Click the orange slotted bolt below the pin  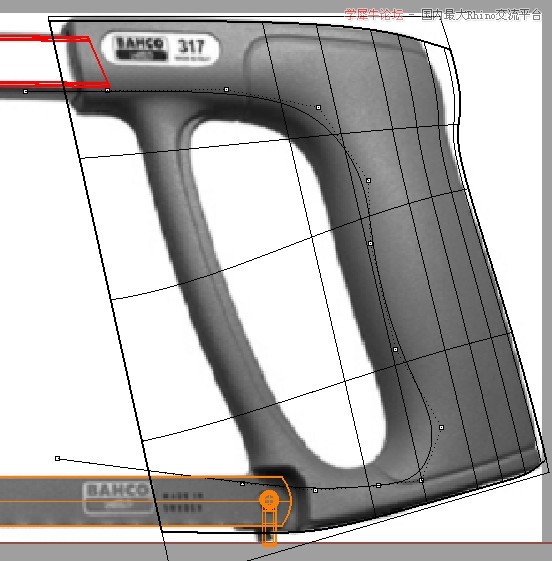point(269,528)
